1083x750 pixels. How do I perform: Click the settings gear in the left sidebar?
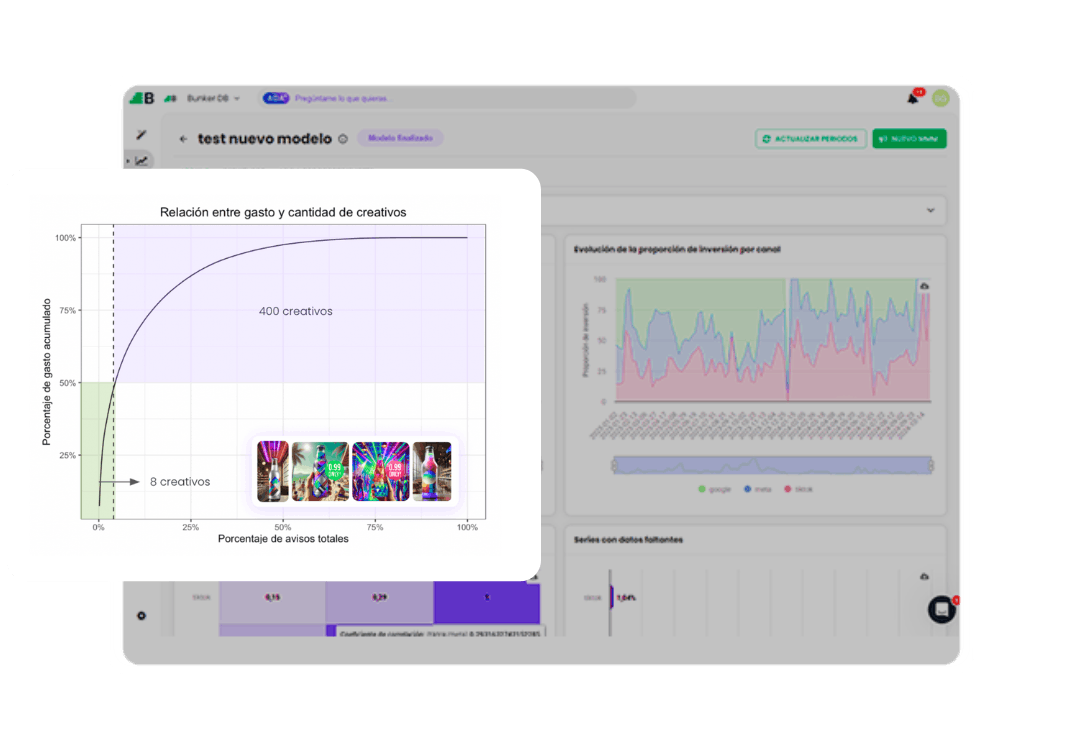tap(142, 615)
